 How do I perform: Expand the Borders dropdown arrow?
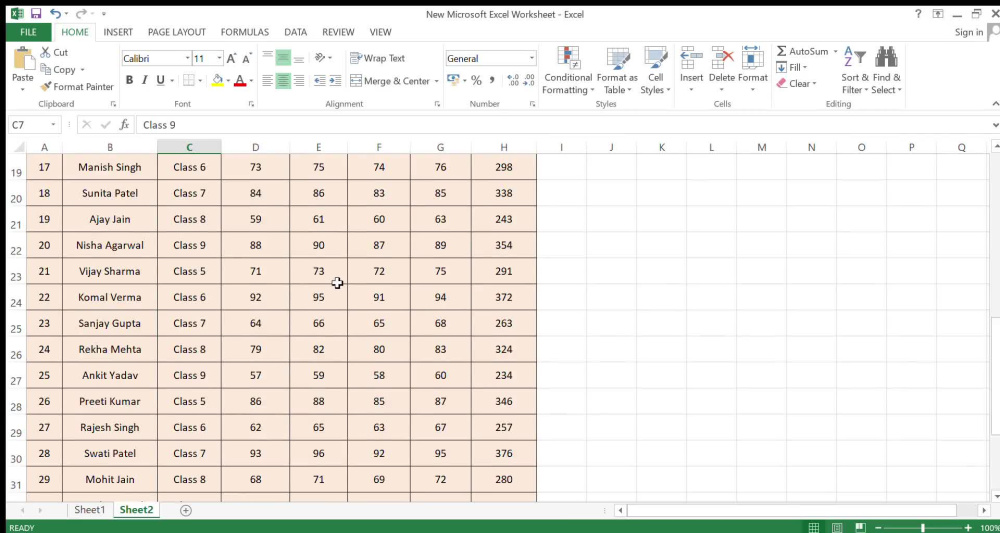[x=200, y=80]
